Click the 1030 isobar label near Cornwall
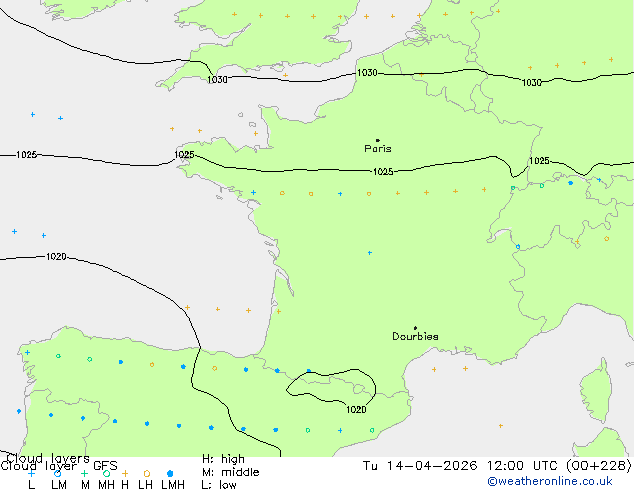The height and width of the screenshot is (490, 634). (x=217, y=80)
